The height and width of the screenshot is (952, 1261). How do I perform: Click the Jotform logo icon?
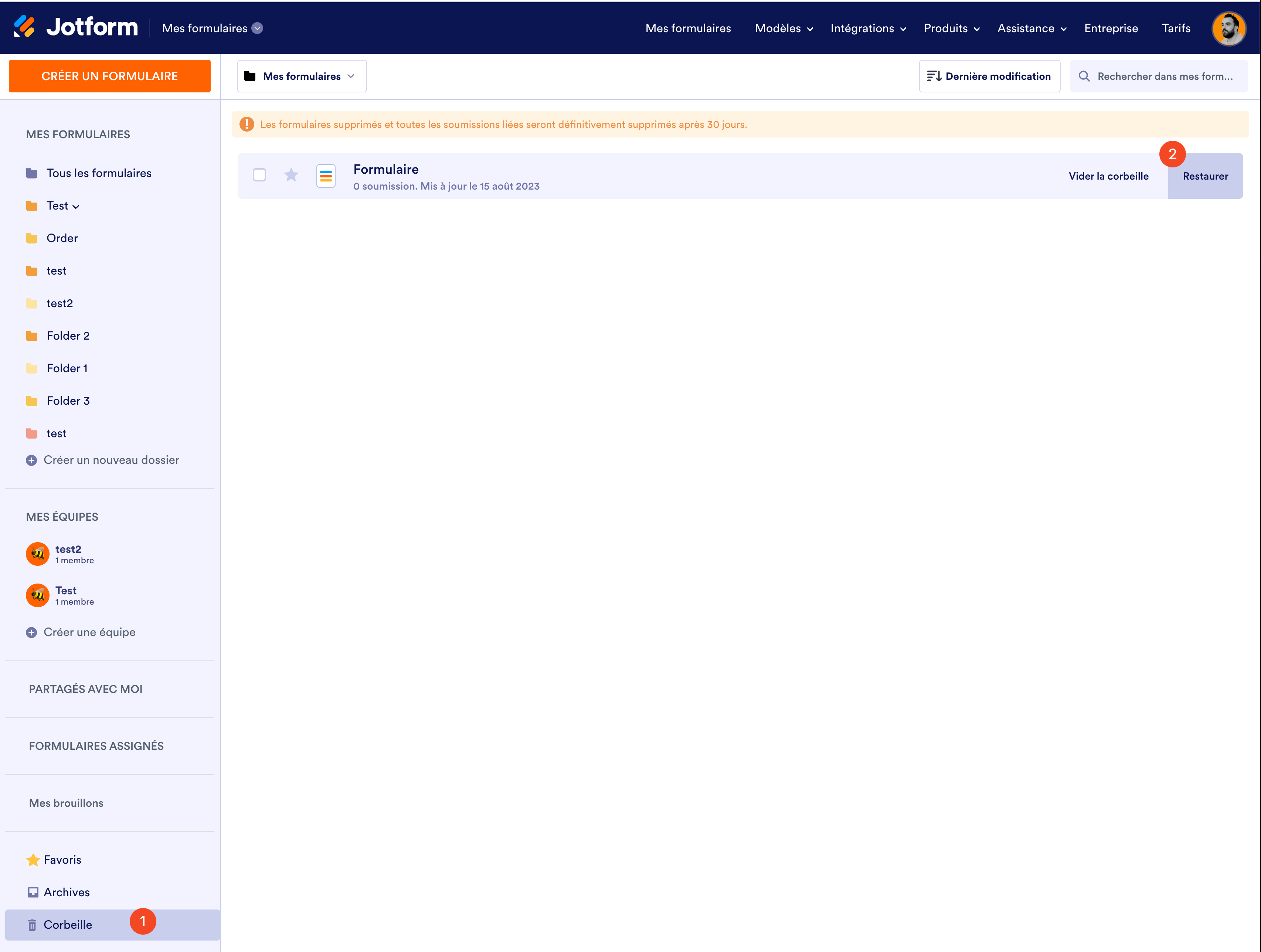point(24,26)
